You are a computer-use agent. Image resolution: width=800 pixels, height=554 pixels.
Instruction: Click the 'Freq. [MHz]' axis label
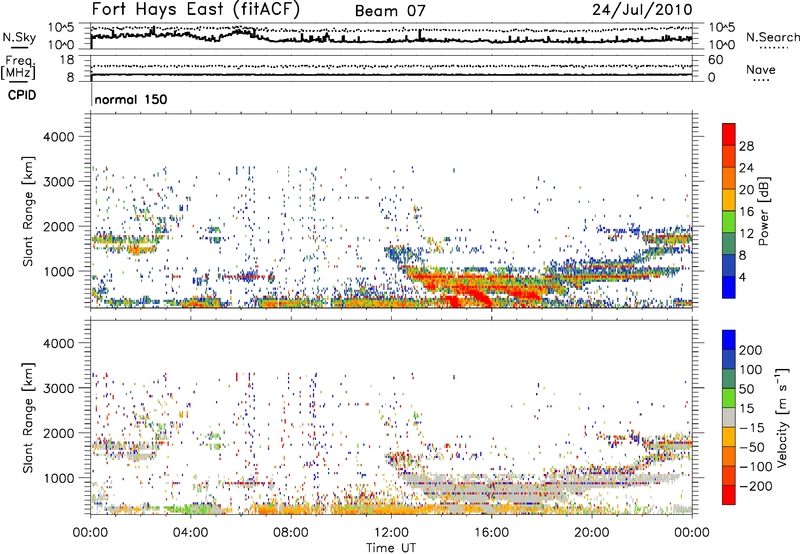pyautogui.click(x=18, y=68)
